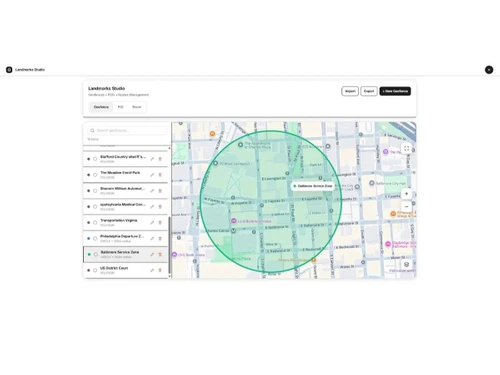Click the list scrollbar down arrow
Viewport: 500px width, 375px height.
pyautogui.click(x=169, y=276)
